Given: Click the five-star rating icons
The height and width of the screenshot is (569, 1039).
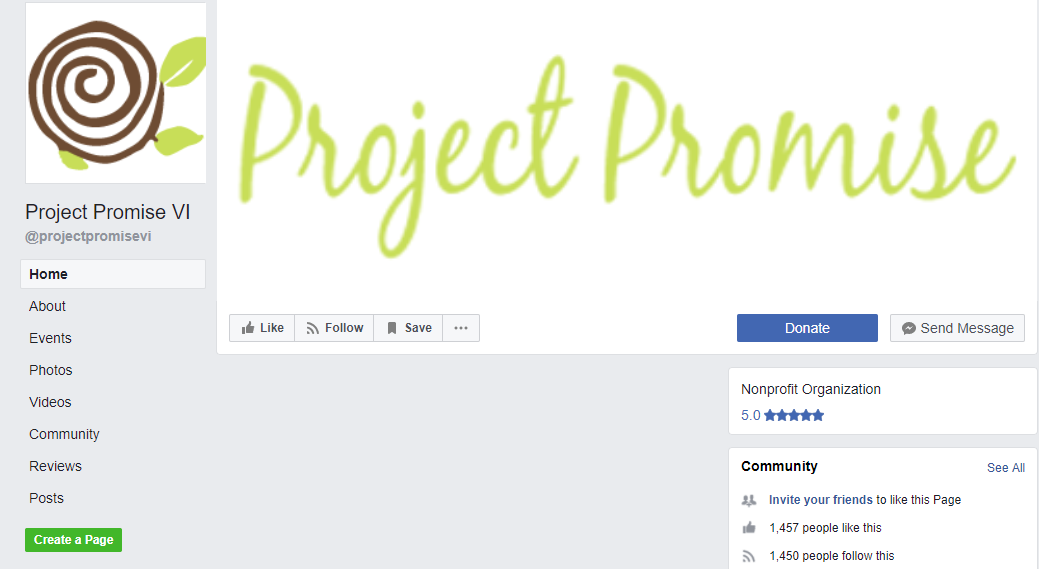Looking at the screenshot, I should (x=794, y=415).
